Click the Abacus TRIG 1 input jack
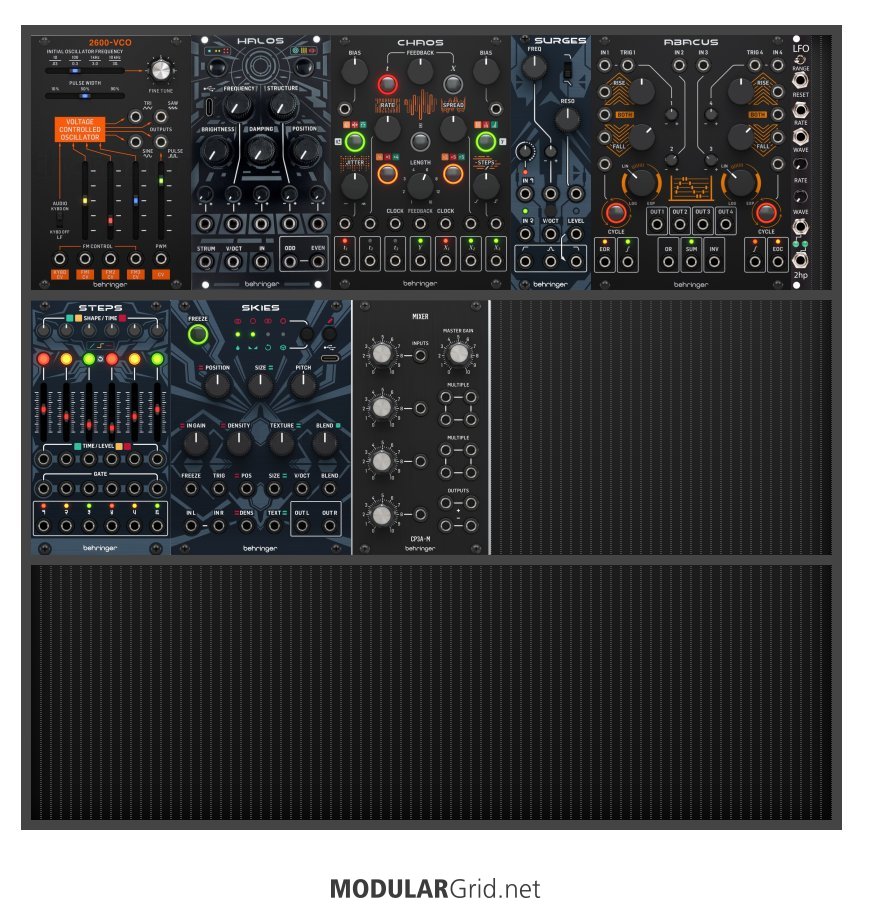Screen dimensions: 872x910 pos(627,65)
